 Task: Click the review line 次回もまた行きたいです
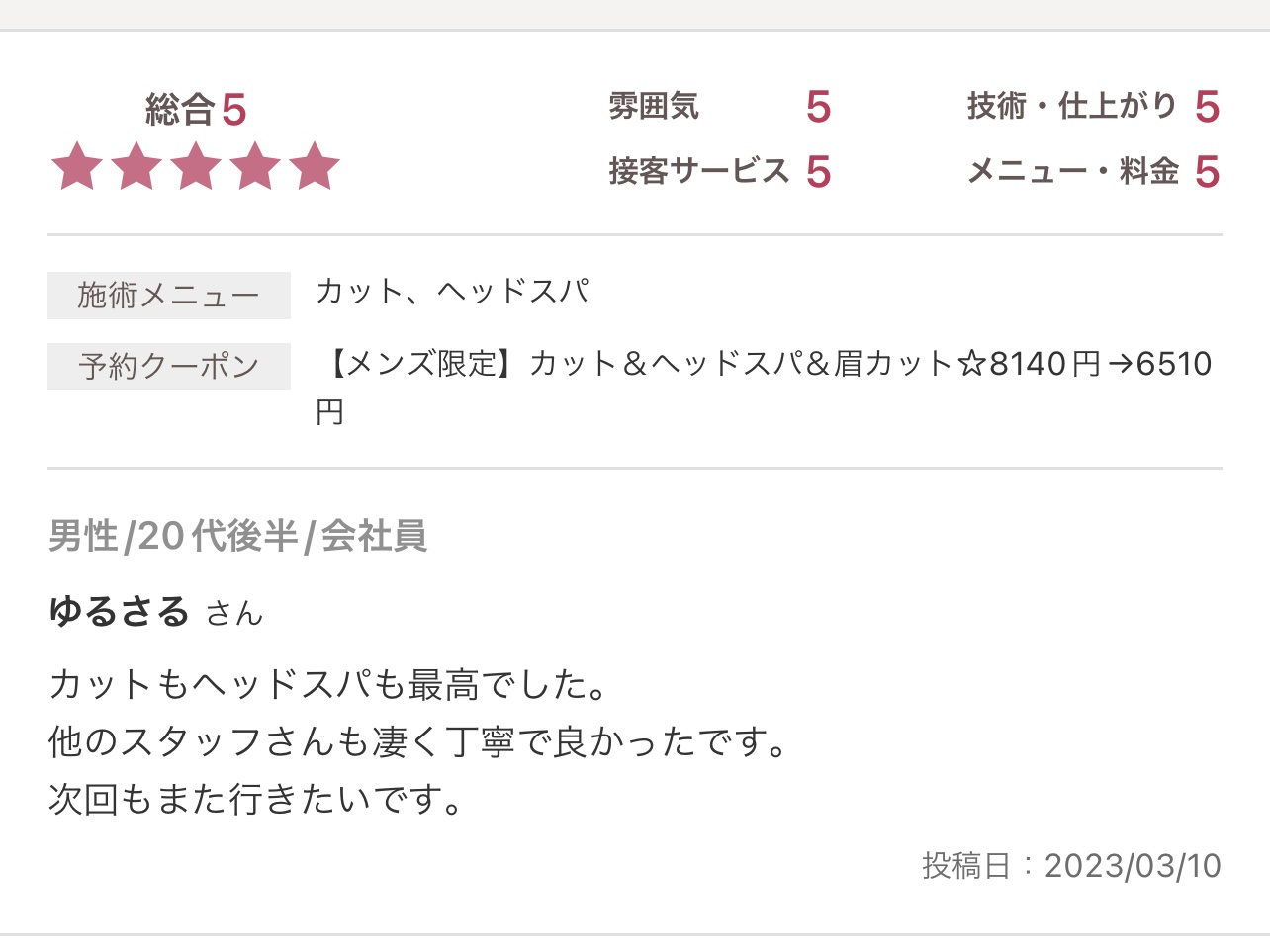tap(256, 799)
